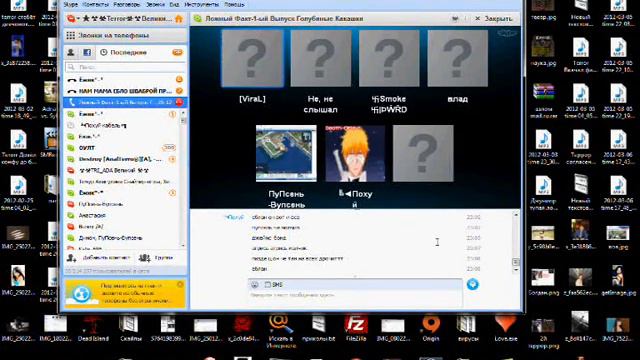This screenshot has height=360, width=640.
Task: Click the yellow Skype promo banner
Action: (125, 294)
